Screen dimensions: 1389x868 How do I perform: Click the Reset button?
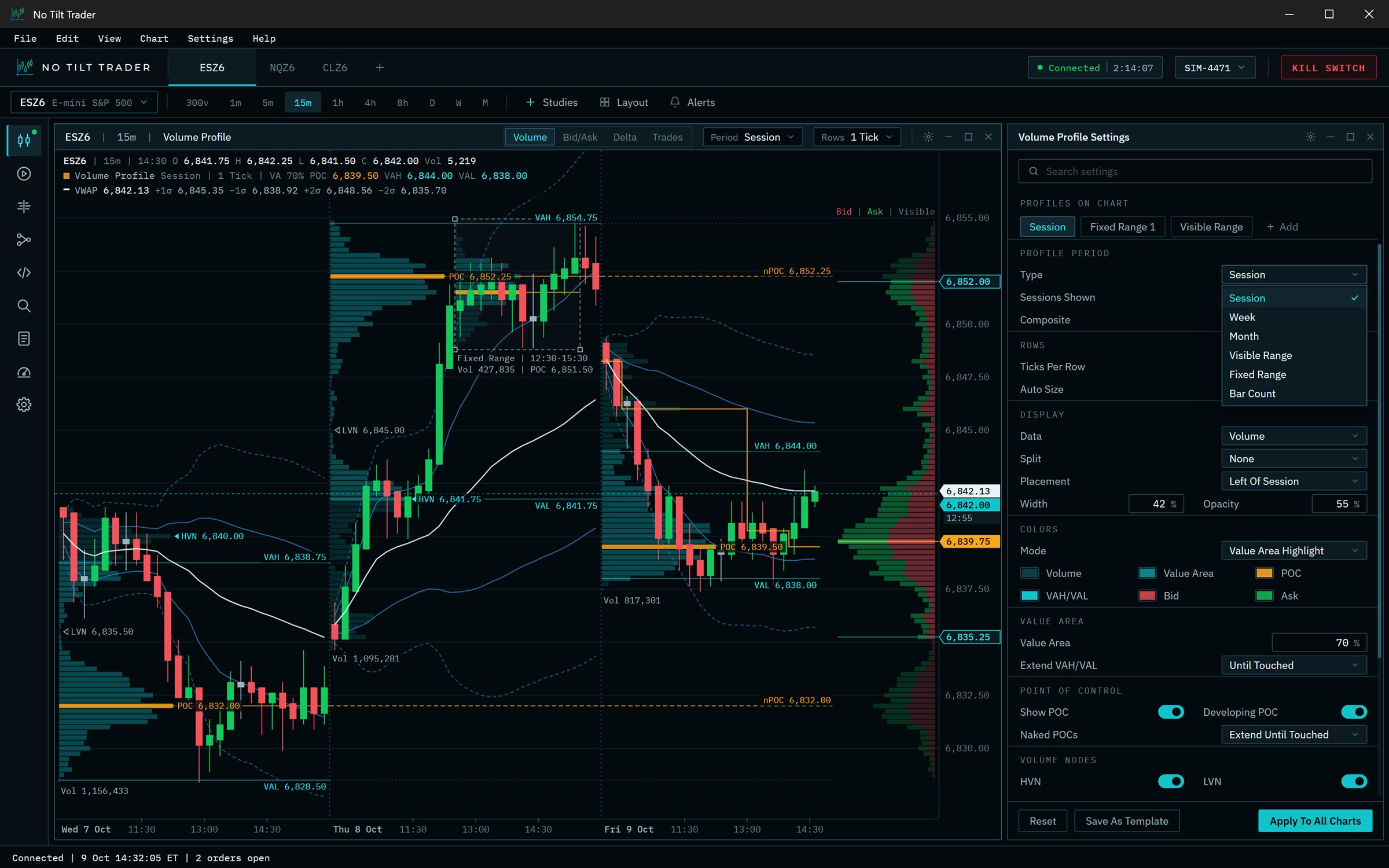pos(1042,821)
